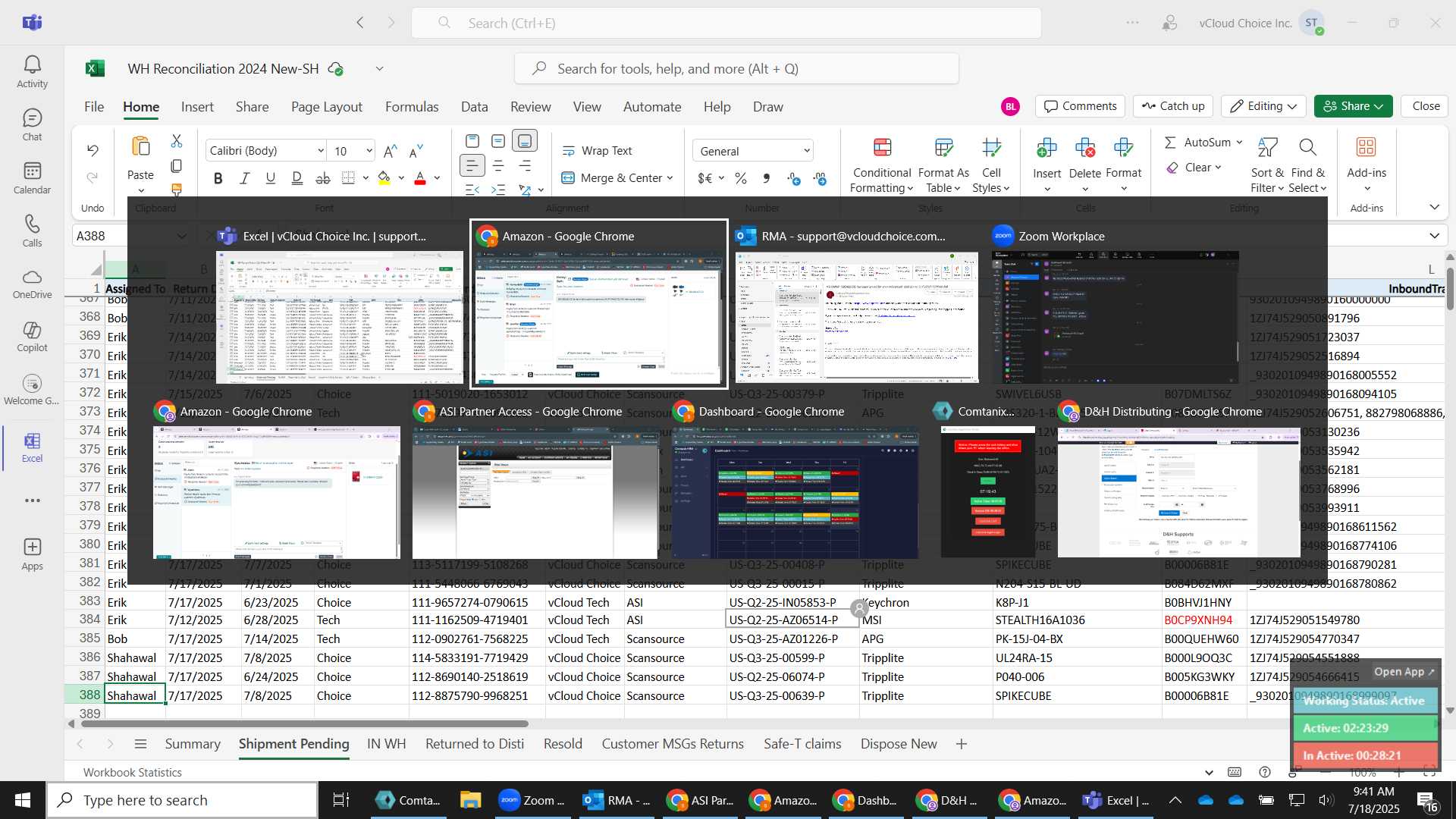1456x819 pixels.
Task: Toggle Bold formatting
Action: 218,178
